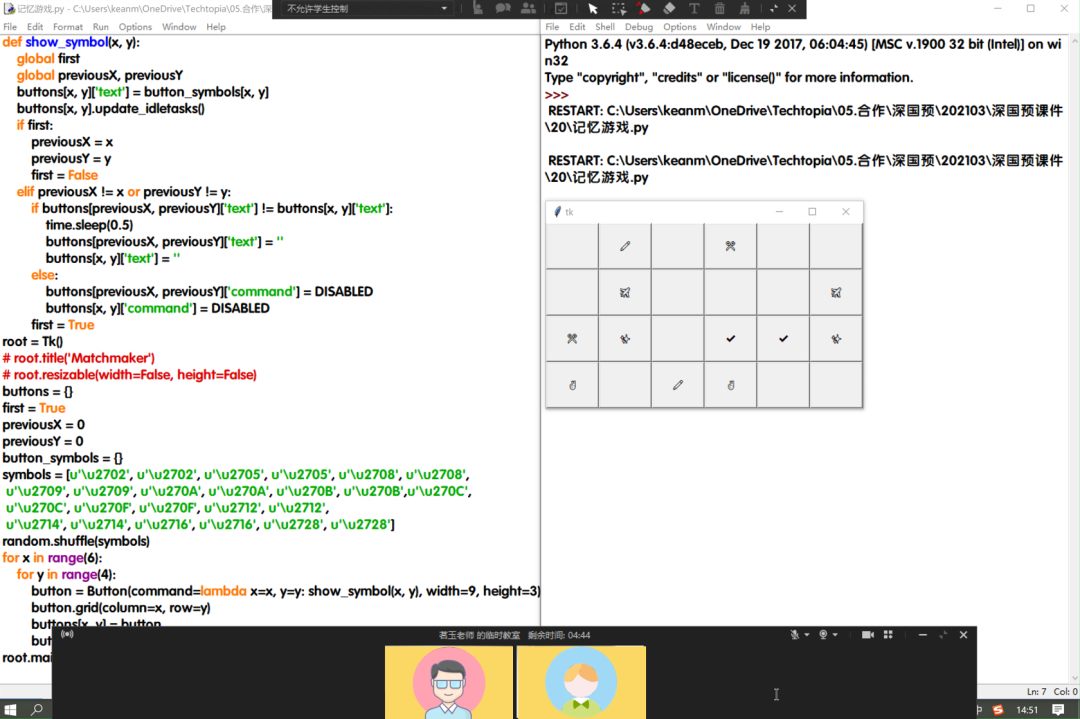
Task: Open Help menu in the Python shell window
Action: click(x=760, y=27)
